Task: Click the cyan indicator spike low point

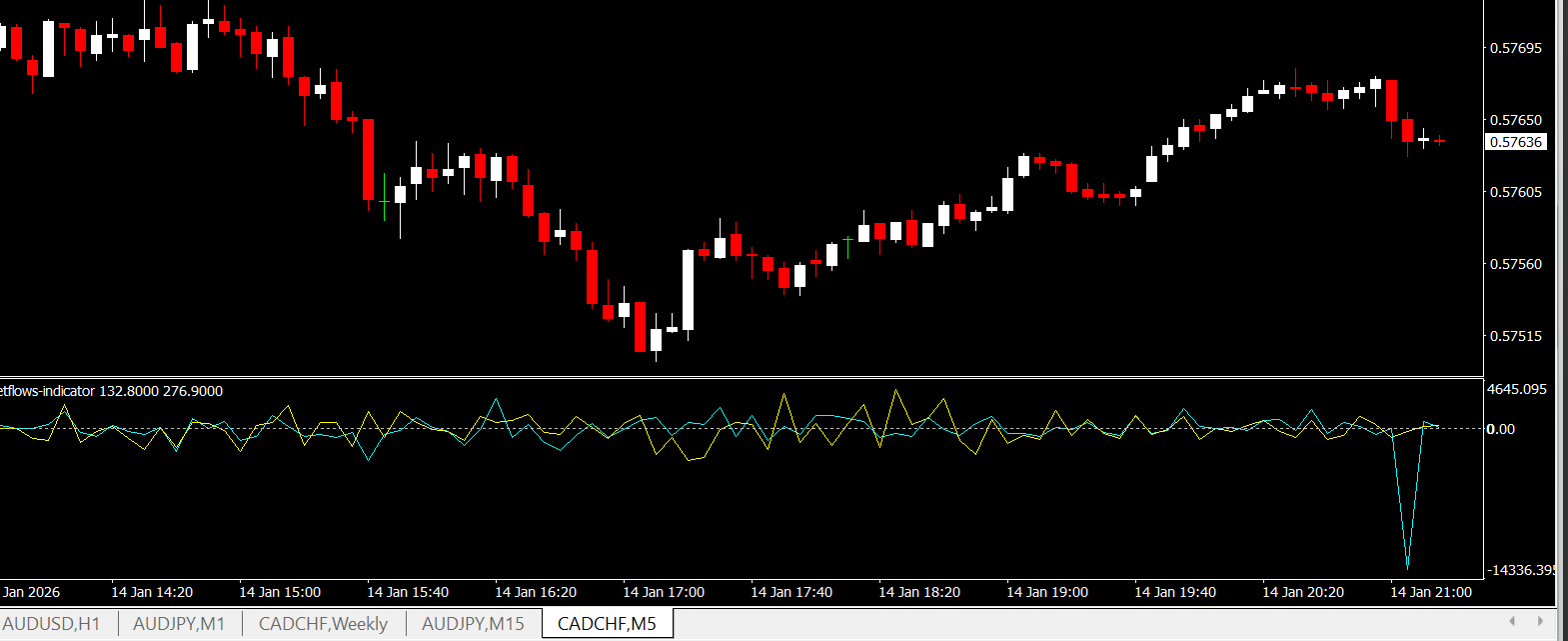Action: tap(1407, 567)
